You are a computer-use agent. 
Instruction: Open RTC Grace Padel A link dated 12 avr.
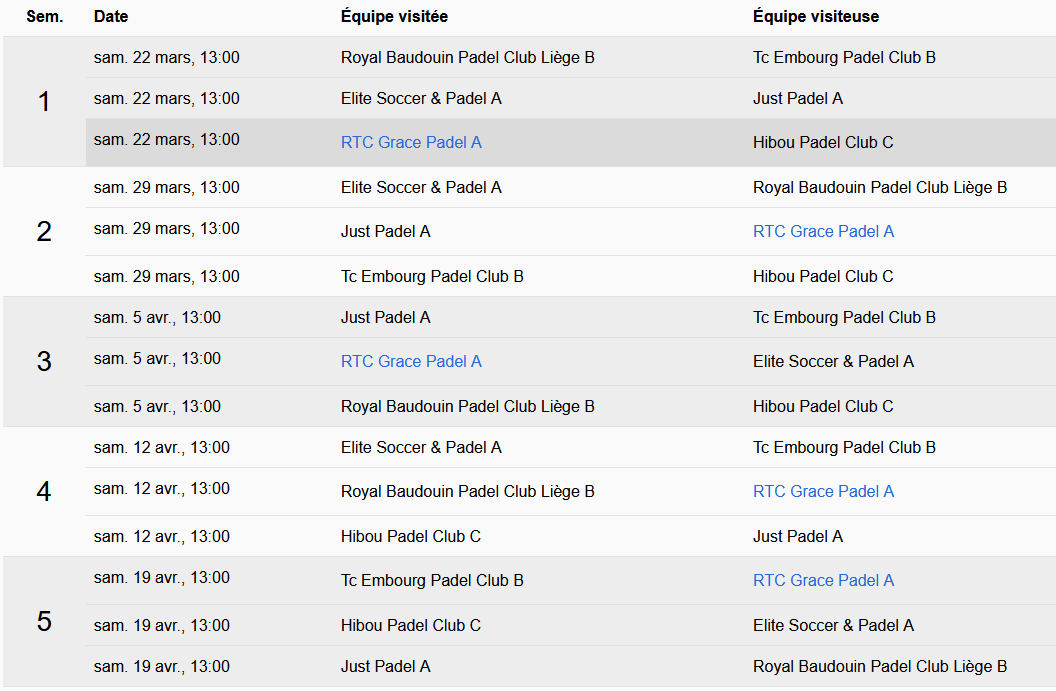(823, 491)
